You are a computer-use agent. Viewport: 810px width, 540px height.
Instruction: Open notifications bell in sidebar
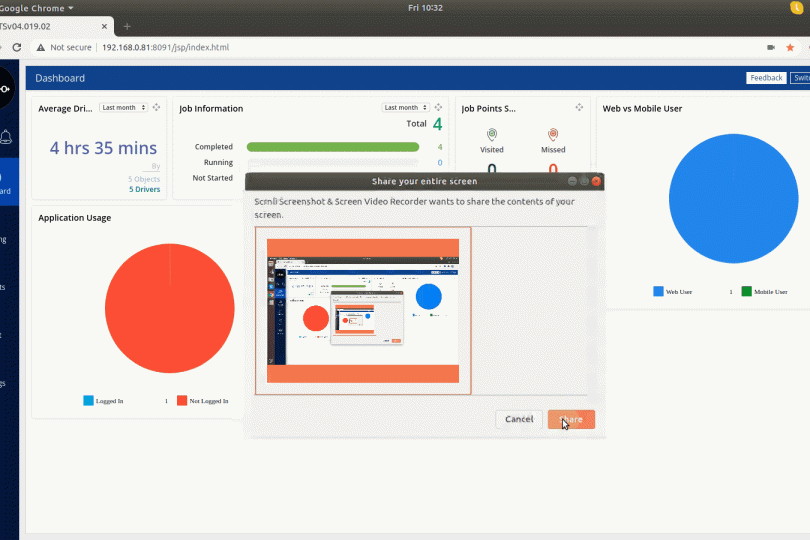6,137
